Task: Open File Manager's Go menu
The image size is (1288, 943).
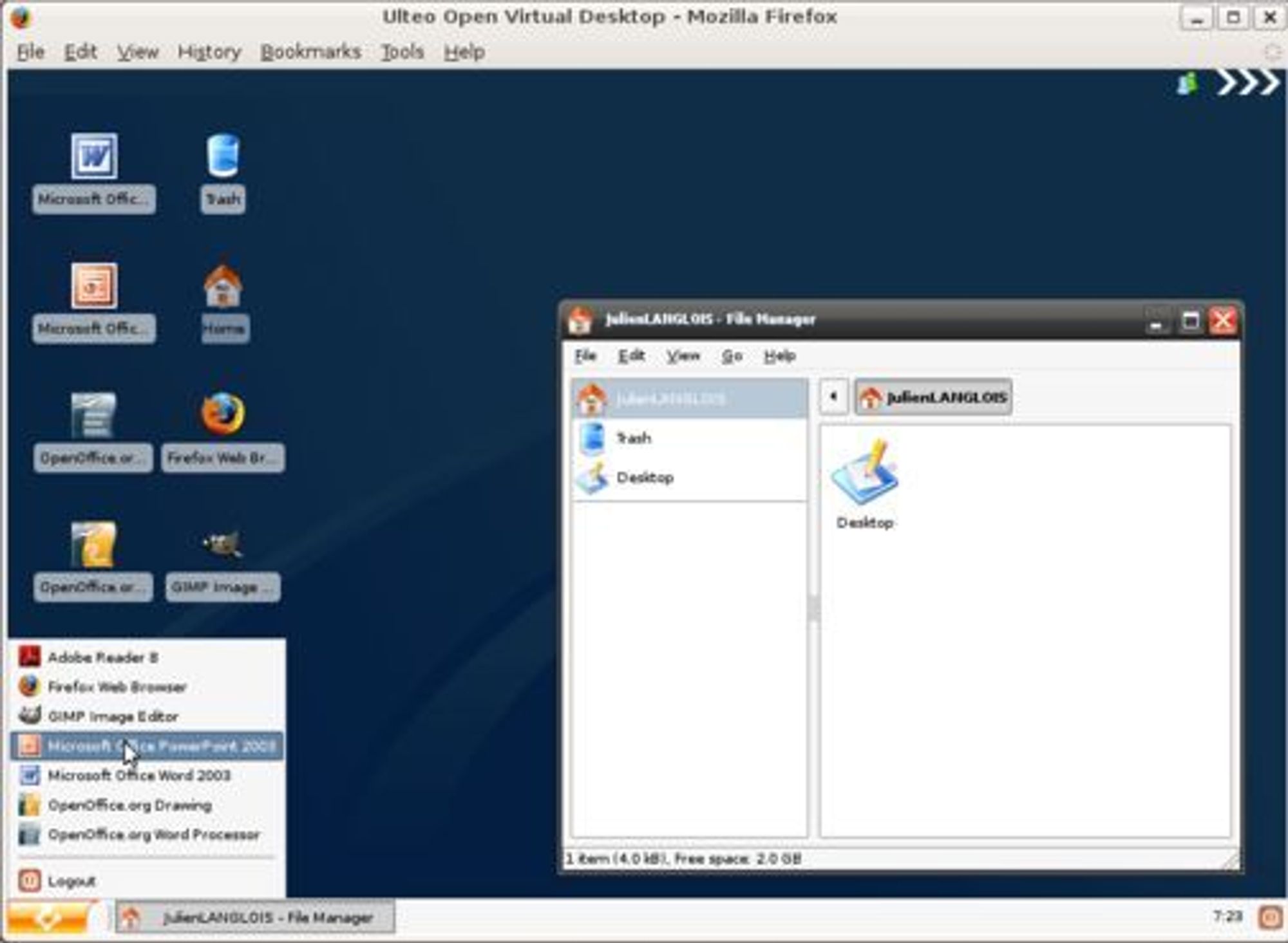Action: coord(732,355)
